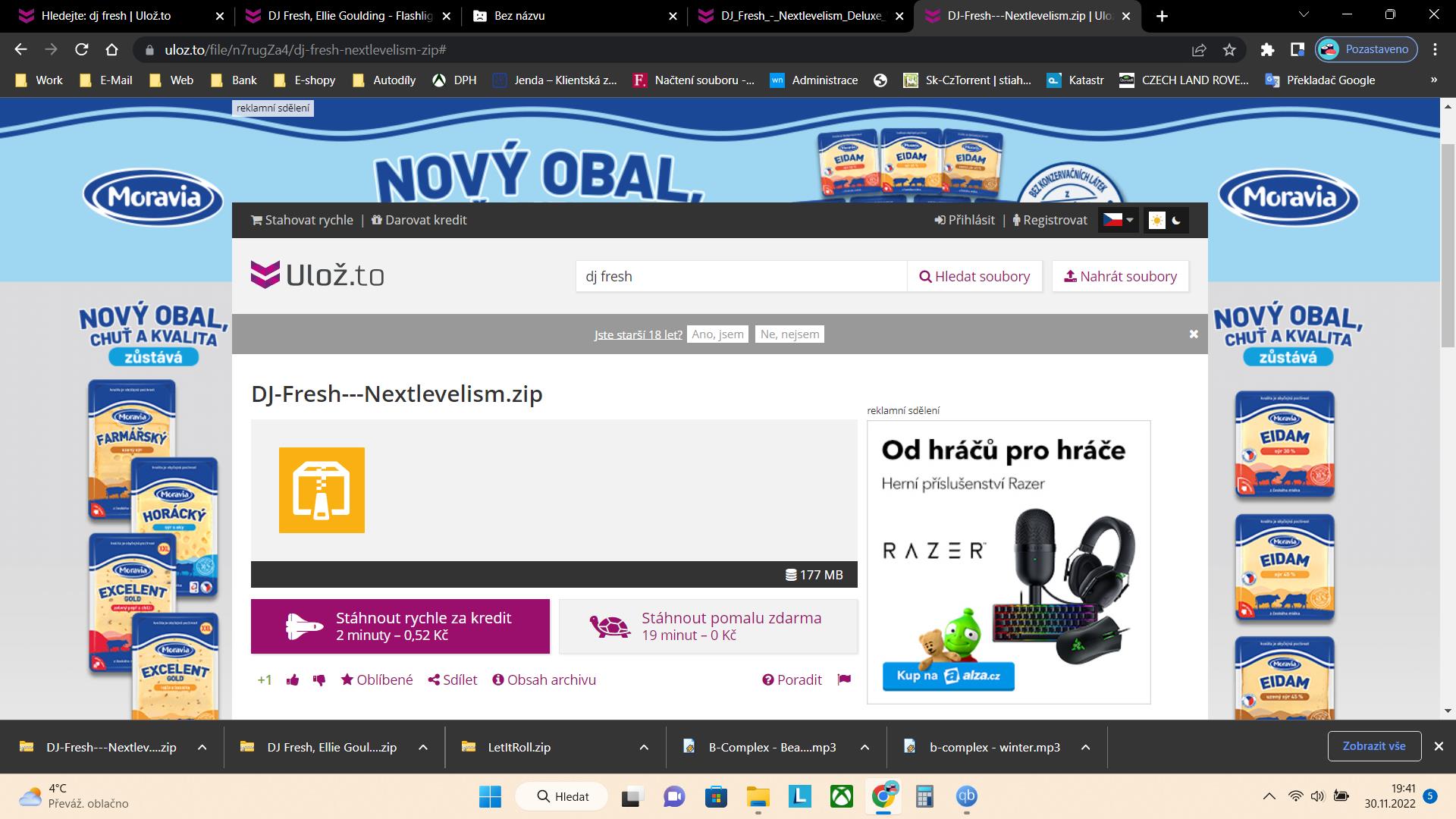The image size is (1456, 819).
Task: Open the Czech flag language dropdown
Action: tap(1118, 220)
